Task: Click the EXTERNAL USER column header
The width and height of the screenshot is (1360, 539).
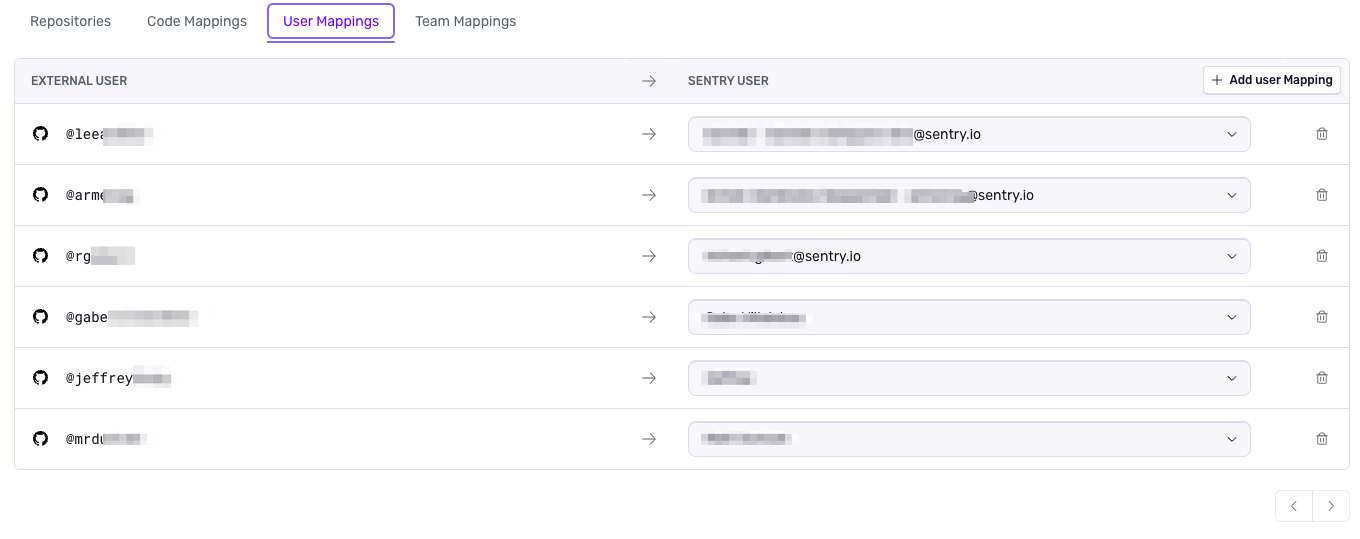Action: [x=79, y=81]
